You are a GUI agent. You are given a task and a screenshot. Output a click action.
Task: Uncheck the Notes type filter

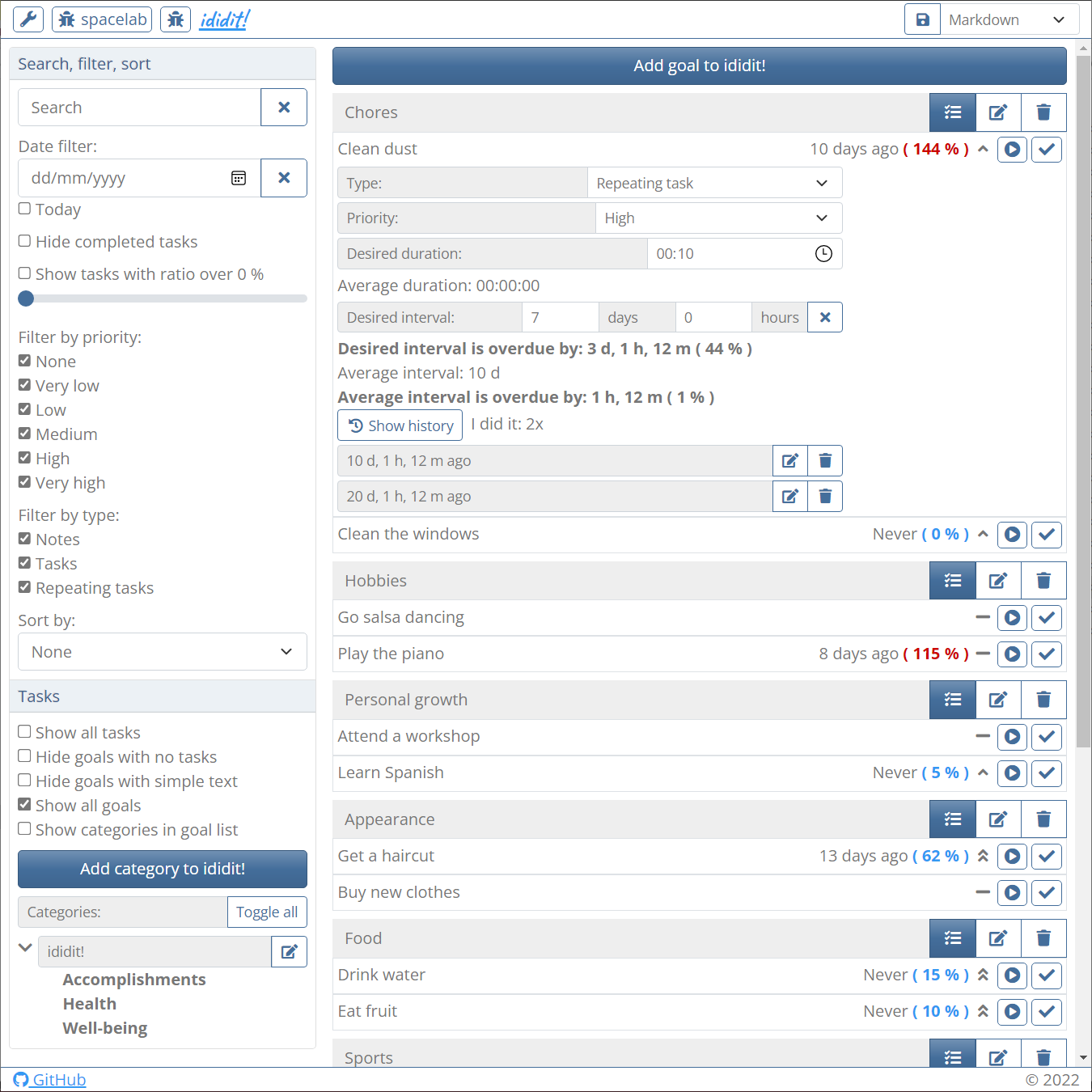[x=25, y=539]
